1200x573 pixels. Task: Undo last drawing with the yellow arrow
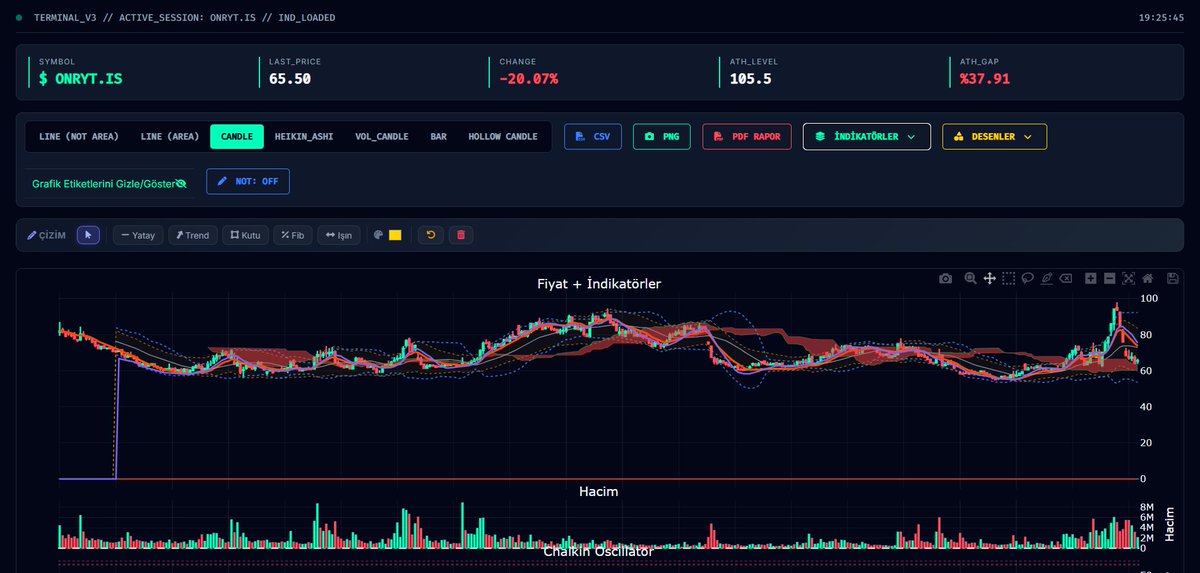431,235
